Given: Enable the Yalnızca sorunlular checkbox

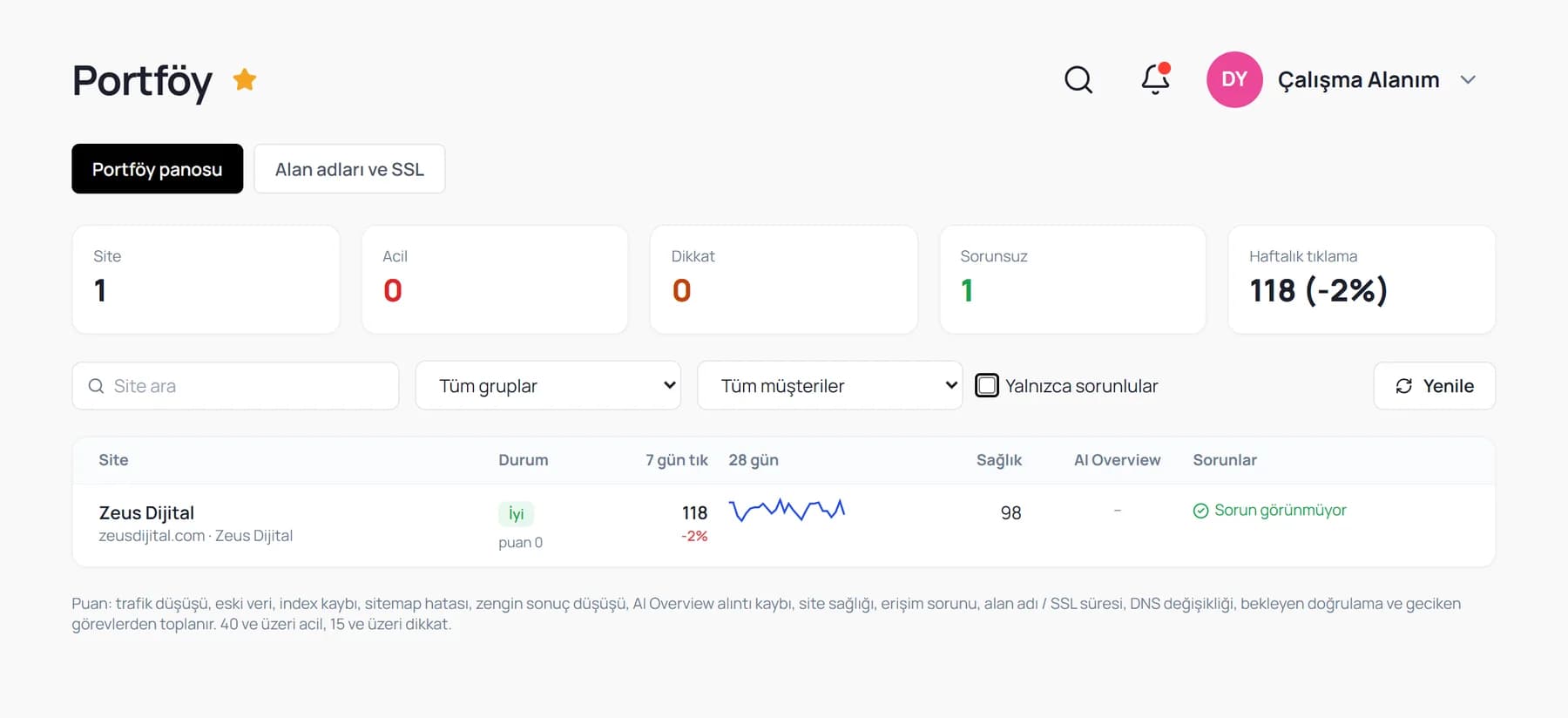Looking at the screenshot, I should click(x=987, y=386).
